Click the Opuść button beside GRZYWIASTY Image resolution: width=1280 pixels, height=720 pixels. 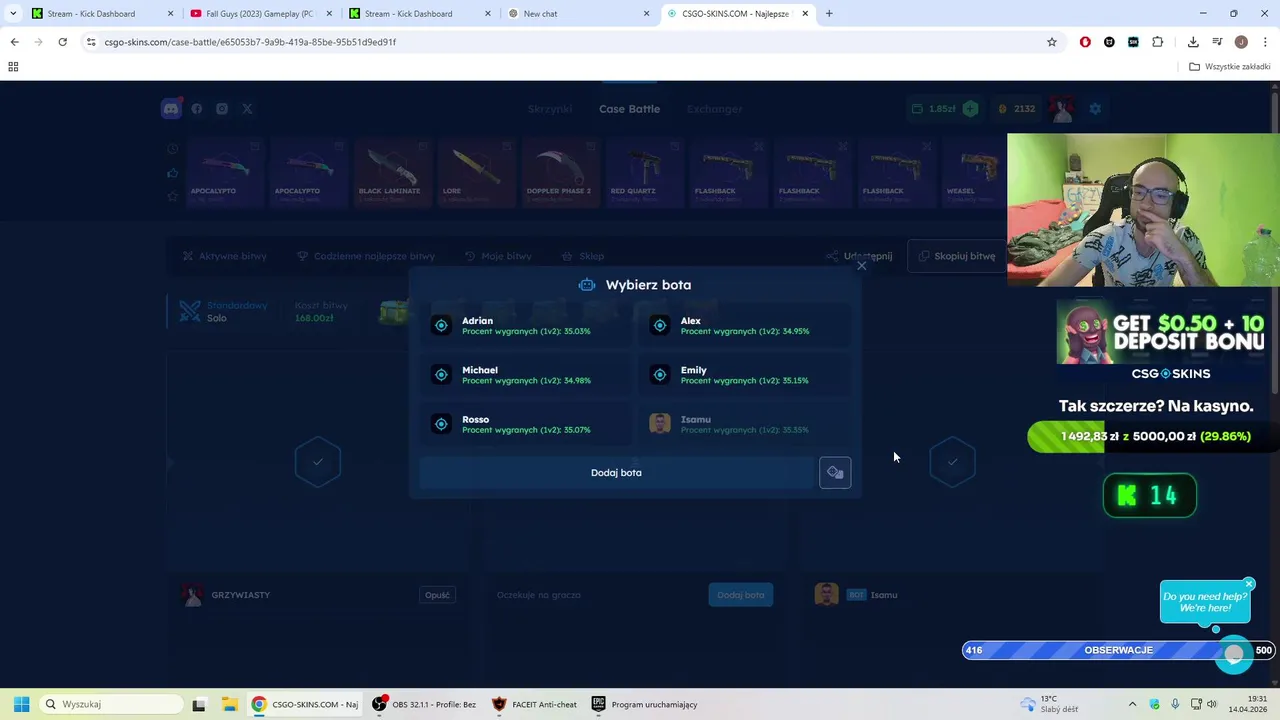[x=437, y=595]
